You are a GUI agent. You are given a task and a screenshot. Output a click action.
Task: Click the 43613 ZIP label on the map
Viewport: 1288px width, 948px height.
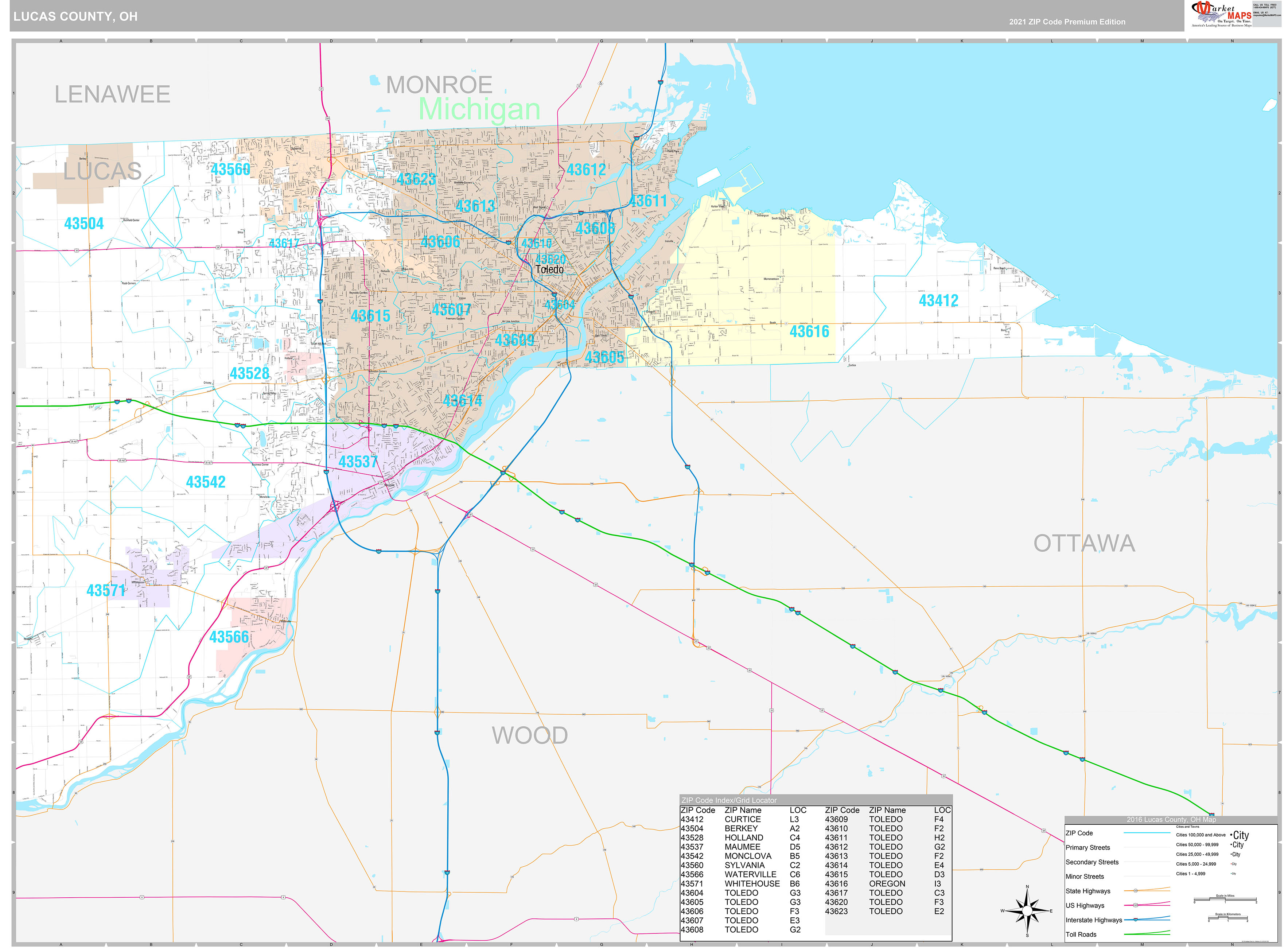pyautogui.click(x=475, y=205)
